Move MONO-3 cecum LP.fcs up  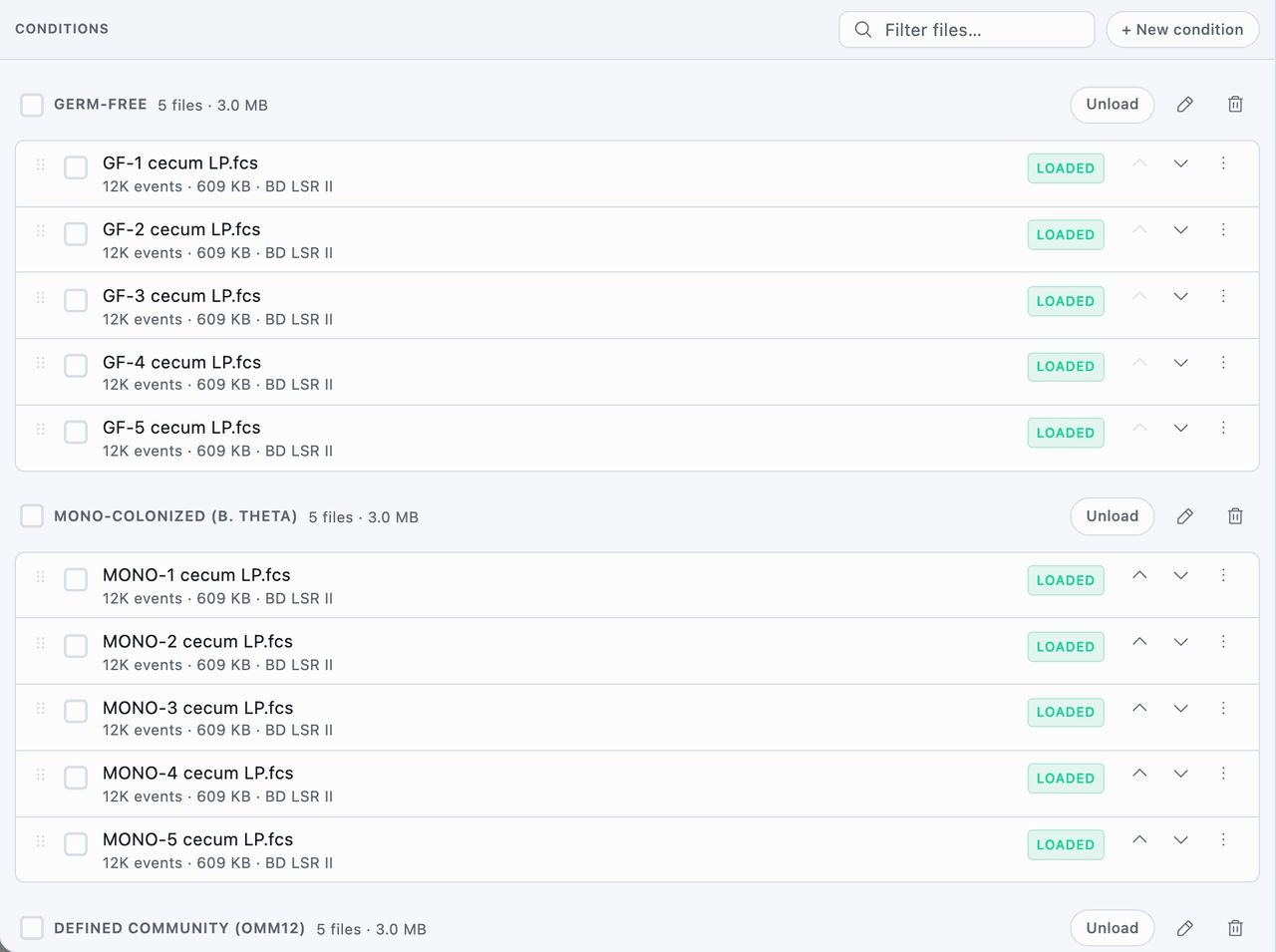coord(1139,709)
